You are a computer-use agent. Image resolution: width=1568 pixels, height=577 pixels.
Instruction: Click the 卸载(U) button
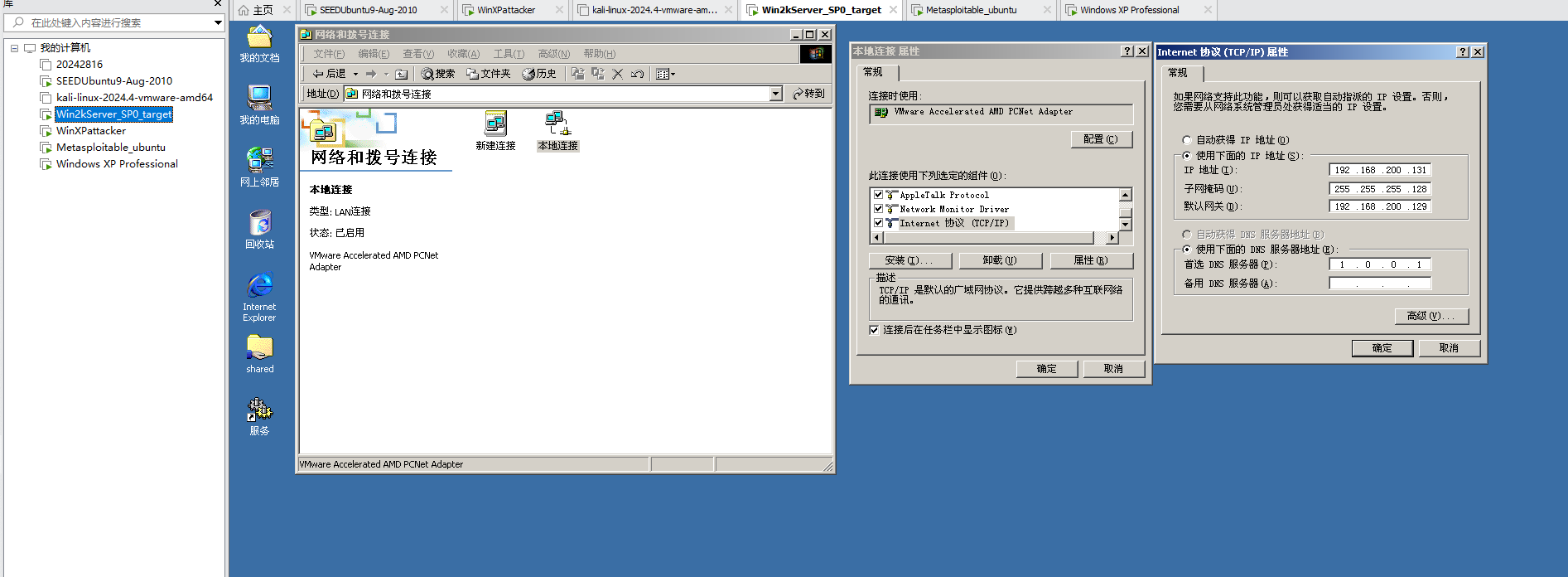(x=1000, y=260)
